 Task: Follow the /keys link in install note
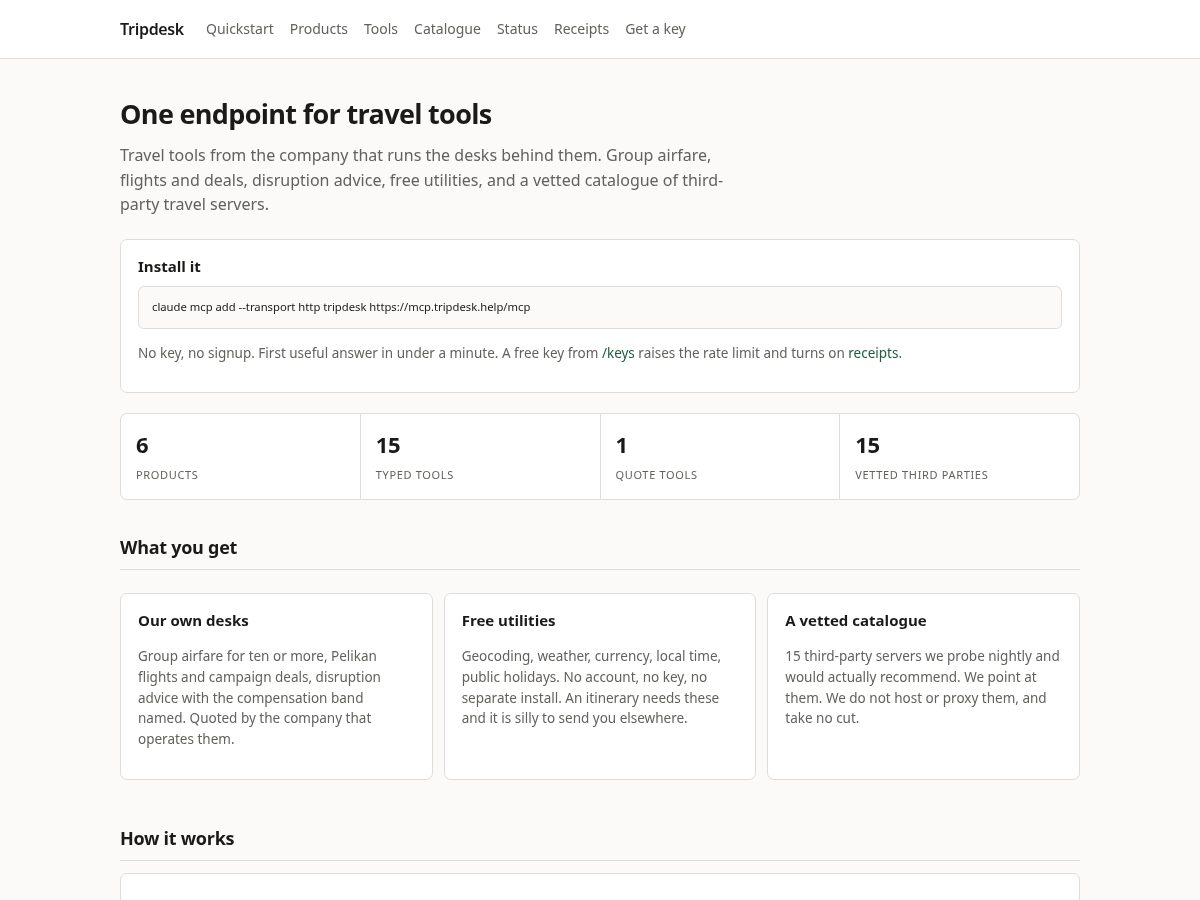coord(618,353)
